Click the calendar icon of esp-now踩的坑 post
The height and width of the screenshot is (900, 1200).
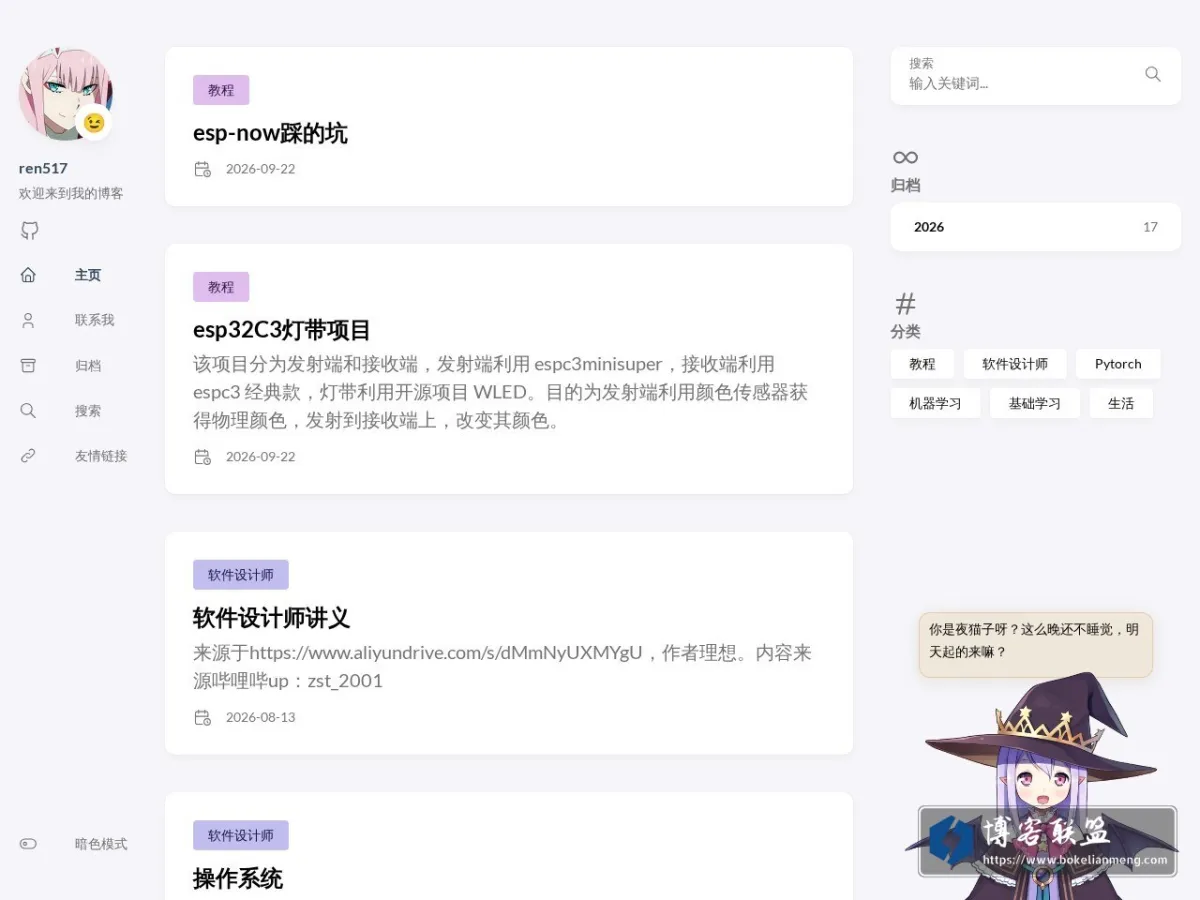pyautogui.click(x=202, y=169)
